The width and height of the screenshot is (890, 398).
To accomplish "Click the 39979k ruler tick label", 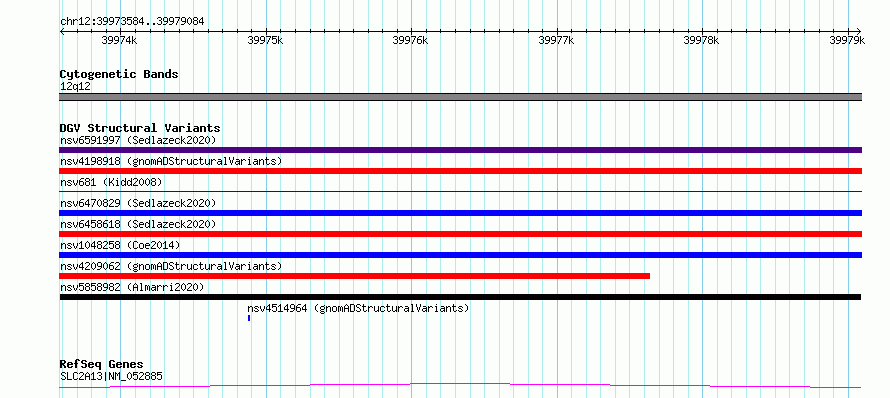I will point(847,40).
